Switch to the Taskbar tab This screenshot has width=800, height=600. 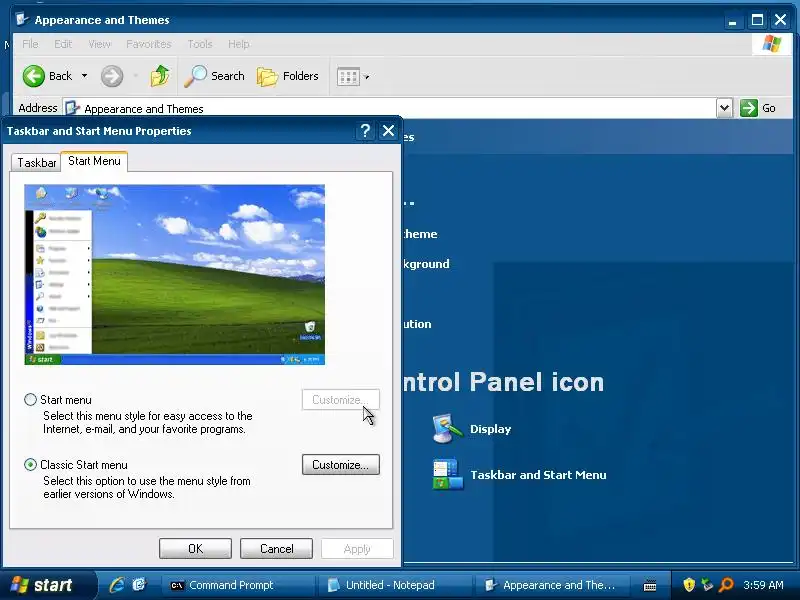(36, 163)
